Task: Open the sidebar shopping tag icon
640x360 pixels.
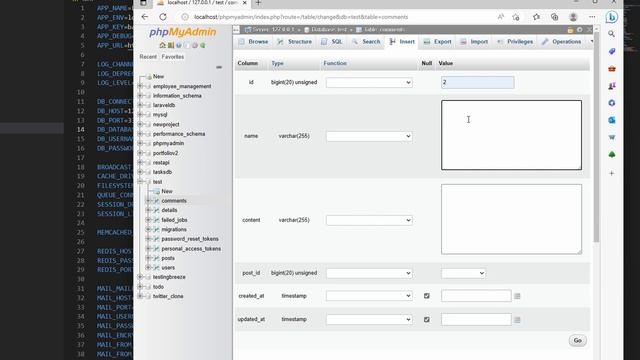Action: (611, 51)
